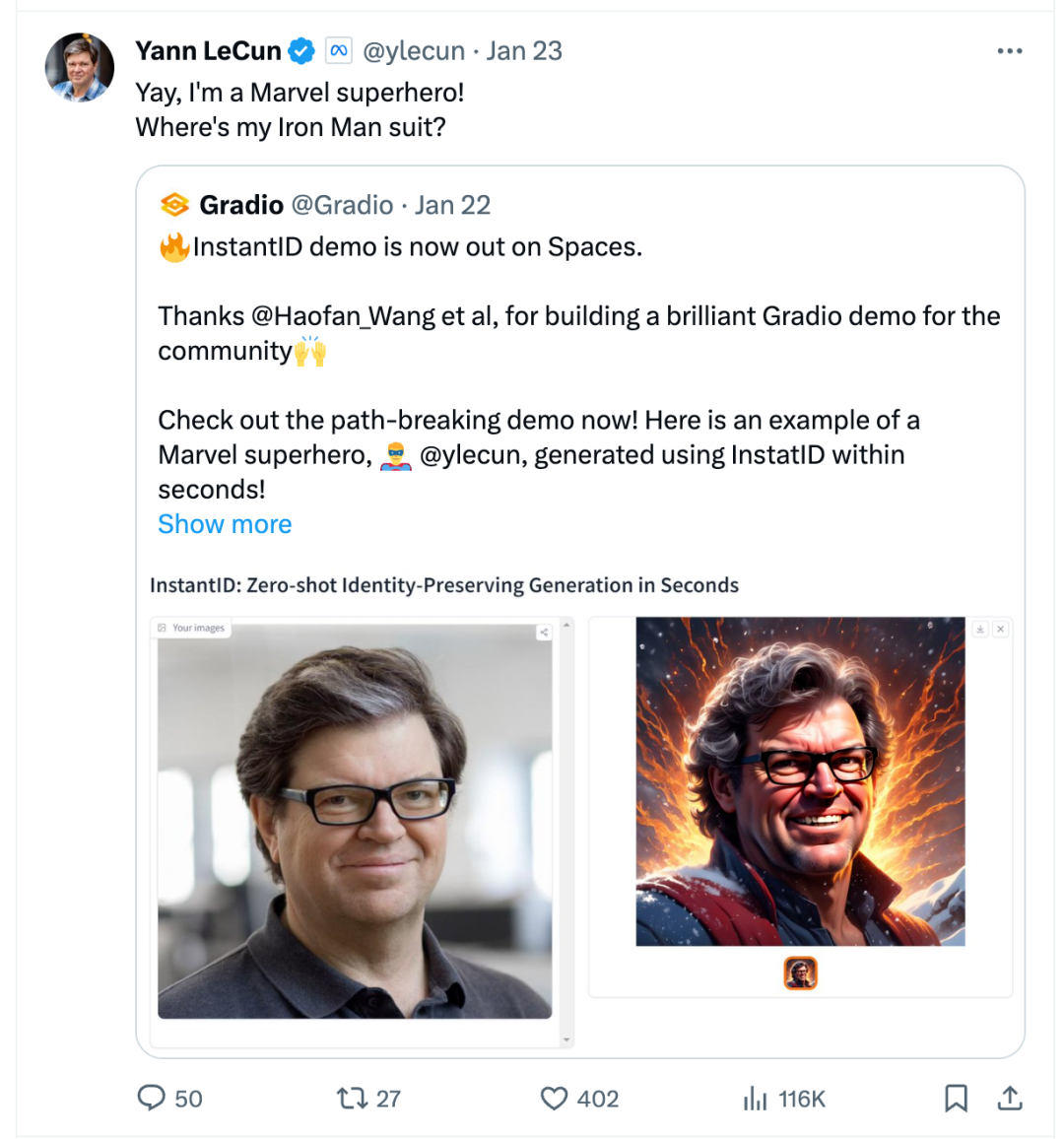
Task: Click the download icon on generated image
Action: pyautogui.click(x=980, y=629)
